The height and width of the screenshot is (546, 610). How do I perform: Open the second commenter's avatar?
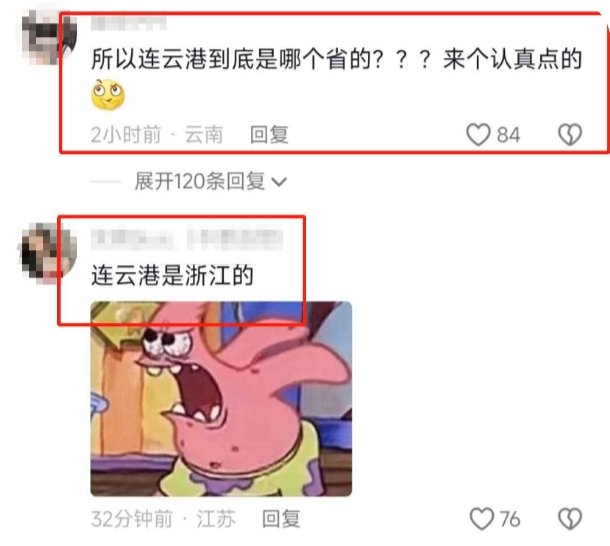[x=47, y=251]
